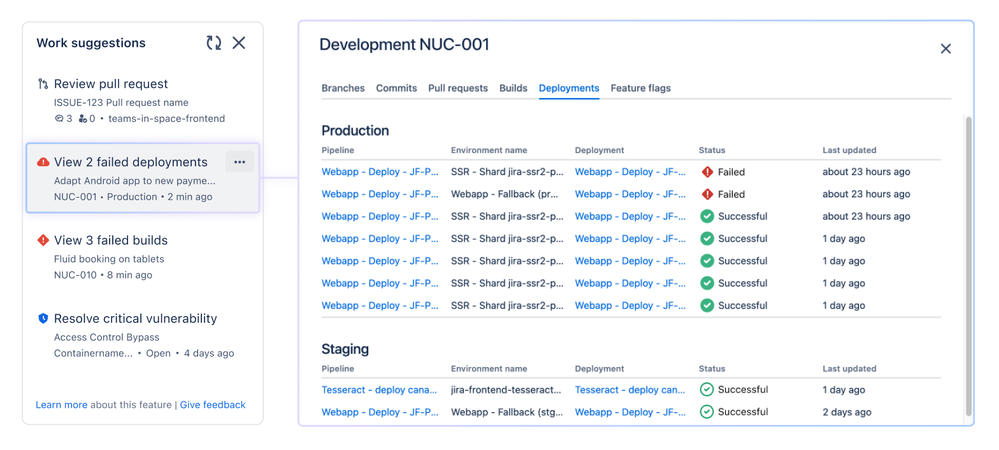The image size is (999, 450).
Task: Click the Deployments panel vertical scrollbar
Action: [969, 266]
